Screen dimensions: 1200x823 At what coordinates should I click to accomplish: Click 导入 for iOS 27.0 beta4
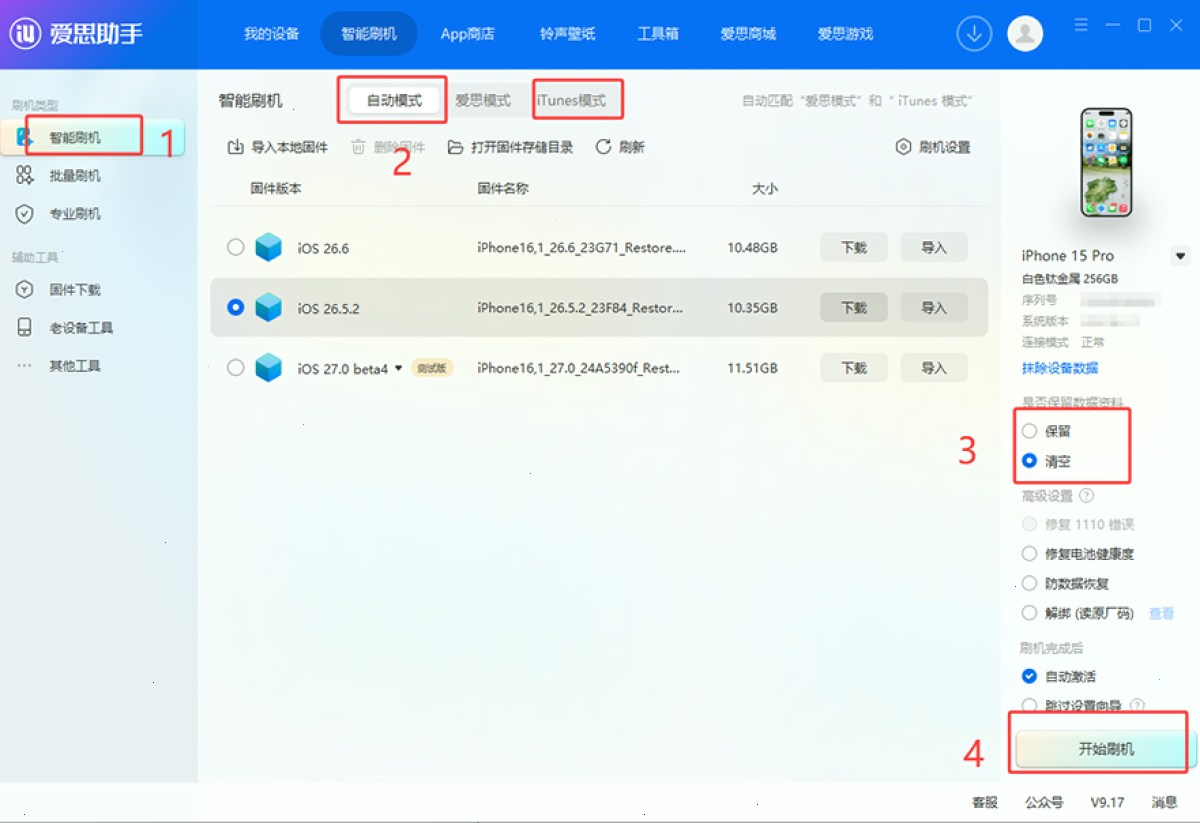934,367
